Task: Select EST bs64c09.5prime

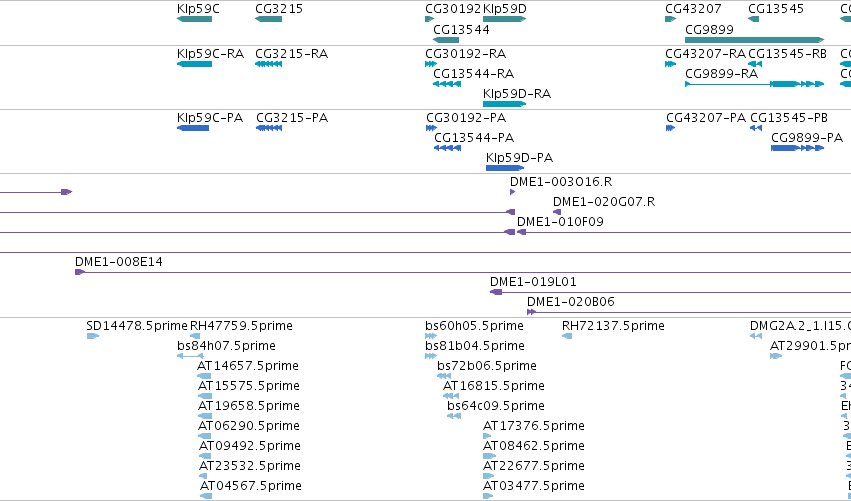Action: tap(454, 416)
